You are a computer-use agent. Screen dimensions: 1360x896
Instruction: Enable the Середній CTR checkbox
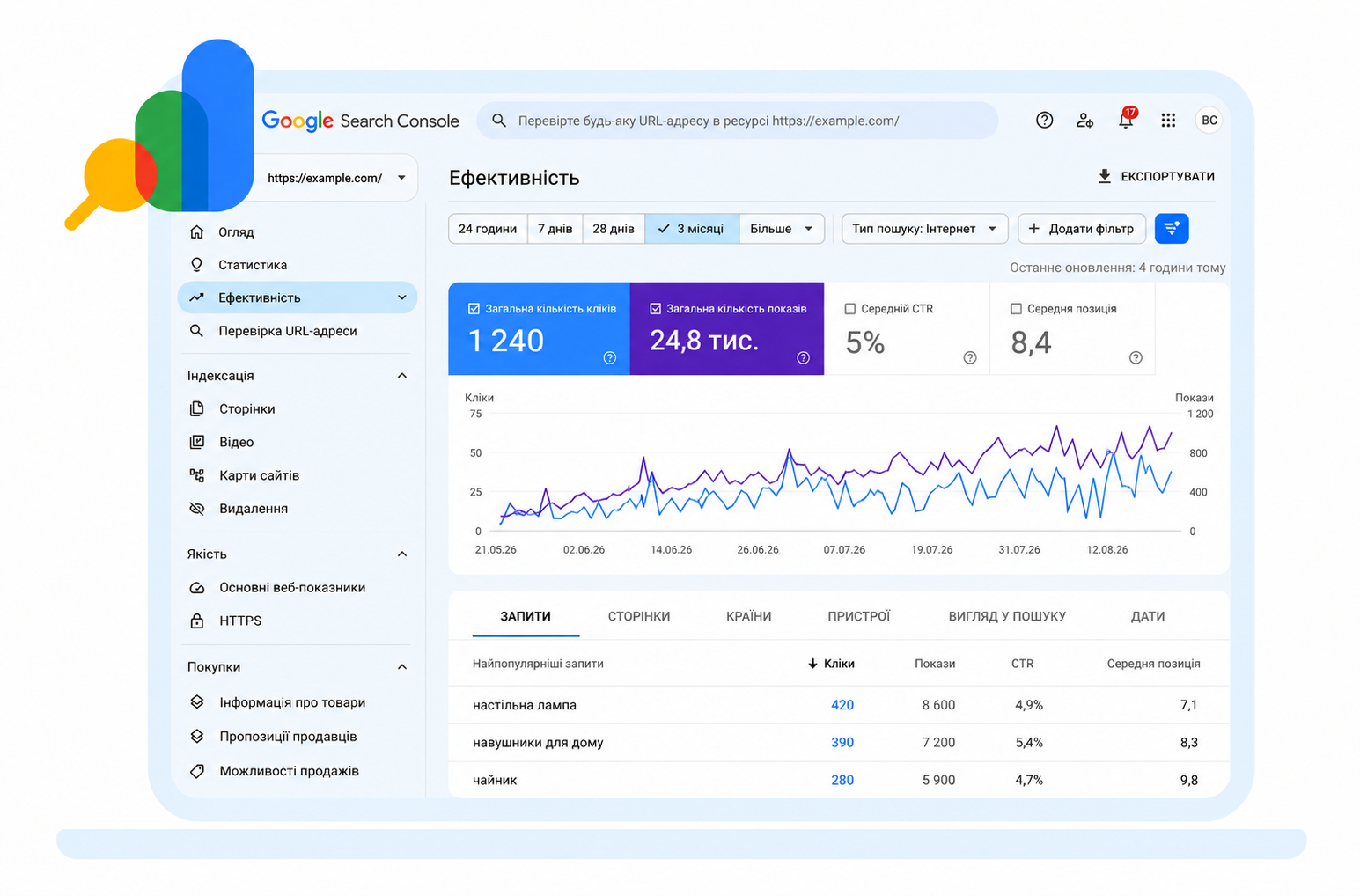point(850,309)
